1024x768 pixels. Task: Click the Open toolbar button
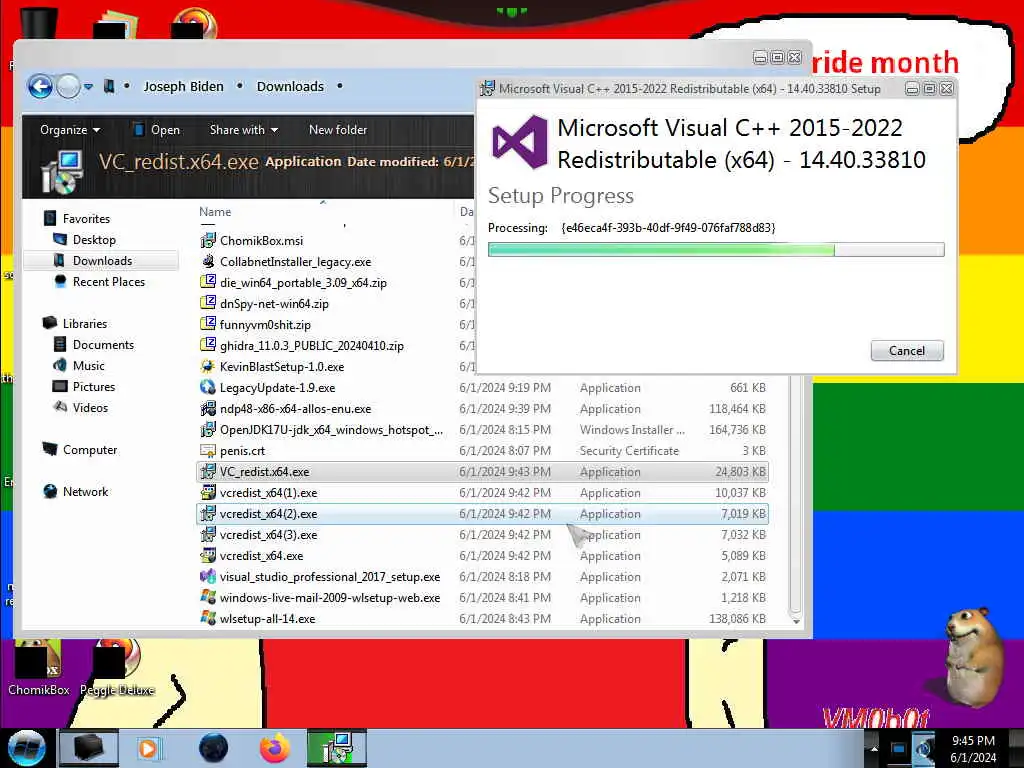(x=157, y=130)
